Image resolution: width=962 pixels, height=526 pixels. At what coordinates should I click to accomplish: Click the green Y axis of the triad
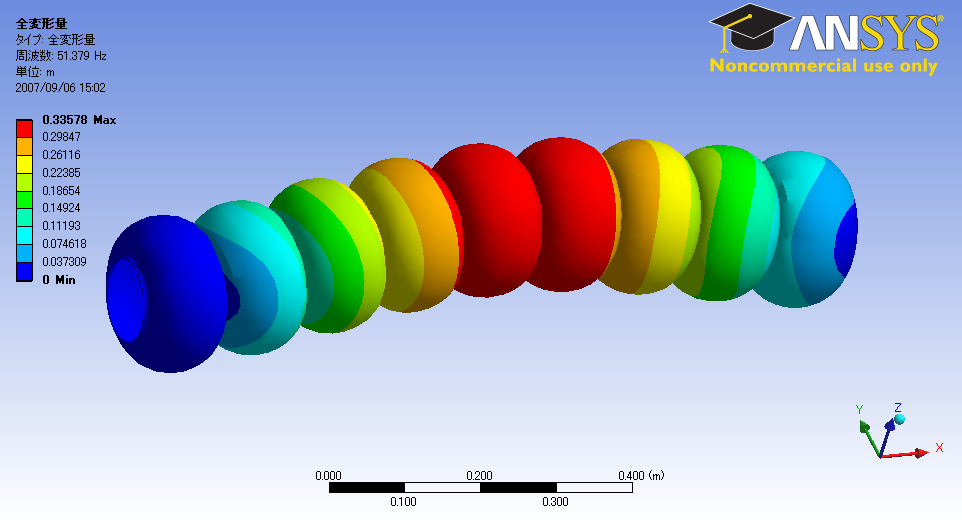point(870,438)
